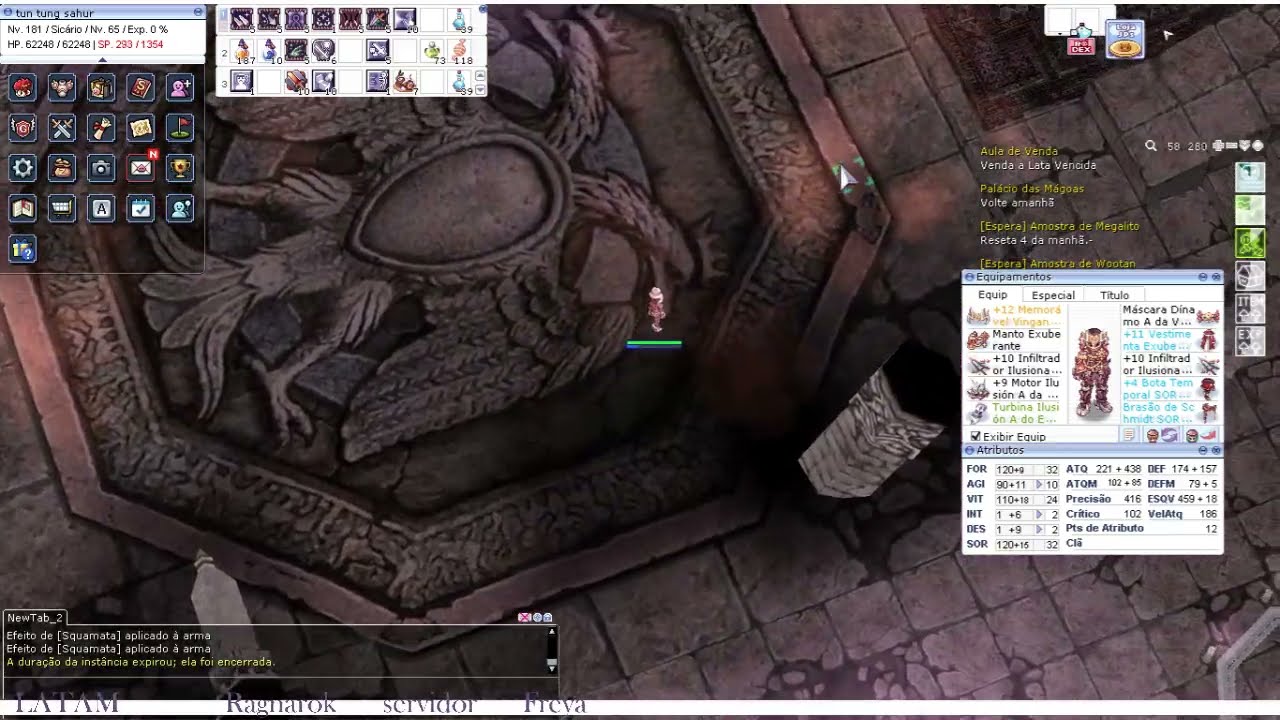Increase DES stat with arrow
This screenshot has height=720, width=1280.
(x=1039, y=529)
